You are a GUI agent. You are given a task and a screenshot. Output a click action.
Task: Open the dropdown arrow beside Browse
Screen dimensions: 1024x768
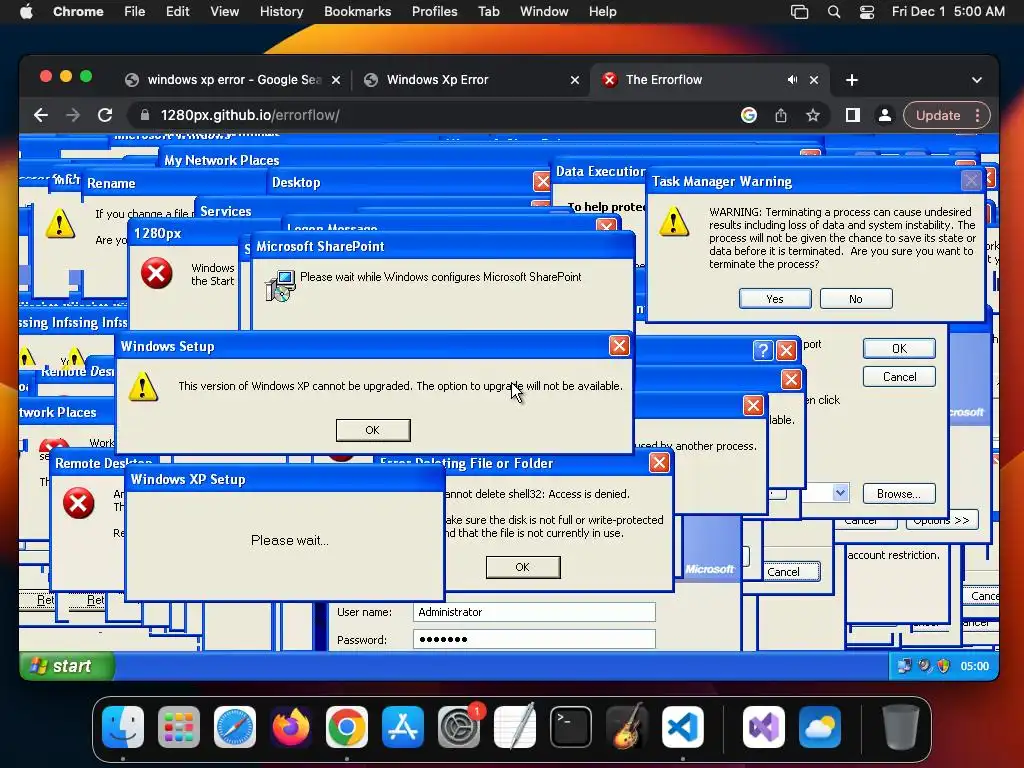click(840, 492)
